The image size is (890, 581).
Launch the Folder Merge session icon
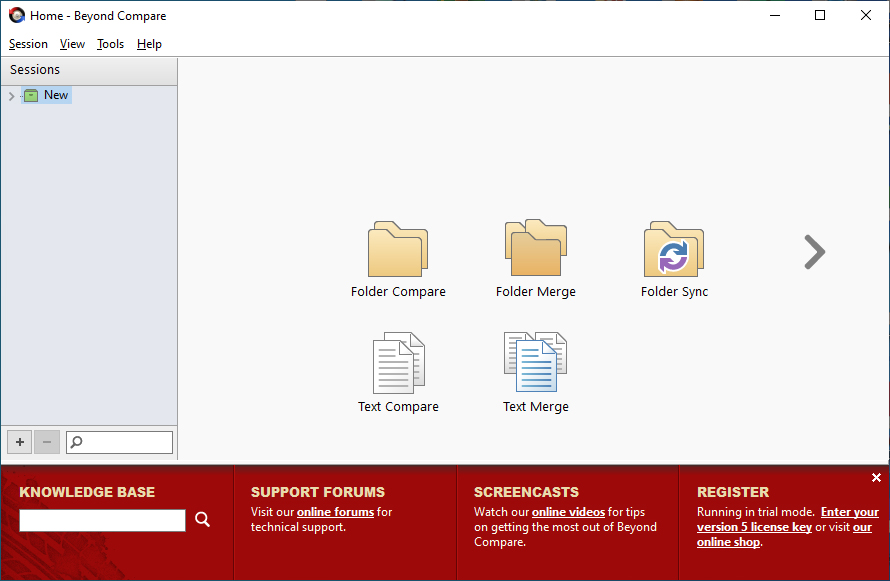pyautogui.click(x=535, y=248)
